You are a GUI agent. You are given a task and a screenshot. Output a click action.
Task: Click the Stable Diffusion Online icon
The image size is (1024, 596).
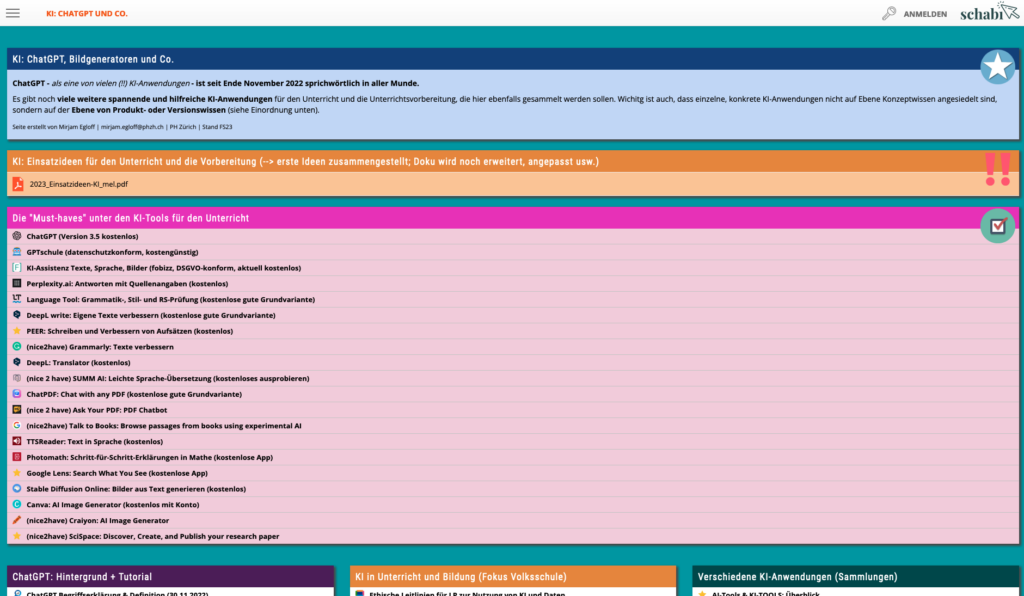[17, 488]
